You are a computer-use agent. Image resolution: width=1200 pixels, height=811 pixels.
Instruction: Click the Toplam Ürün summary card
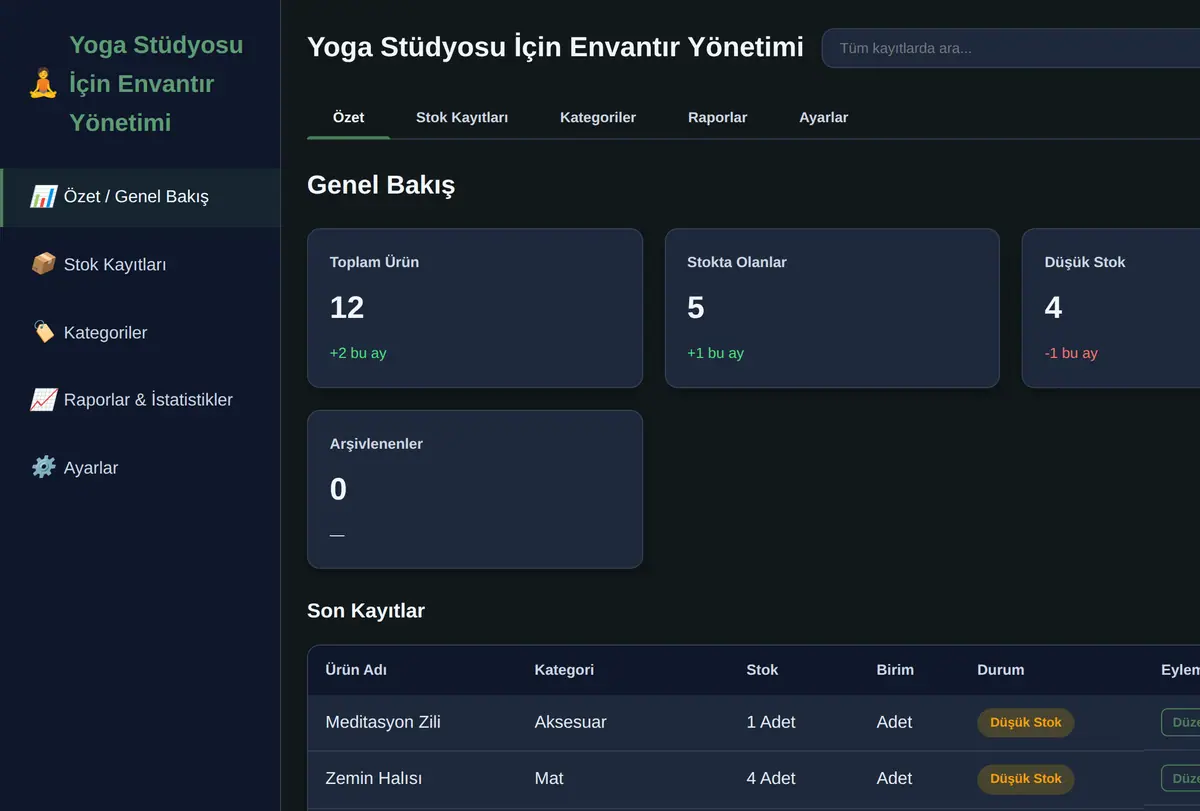(x=475, y=308)
